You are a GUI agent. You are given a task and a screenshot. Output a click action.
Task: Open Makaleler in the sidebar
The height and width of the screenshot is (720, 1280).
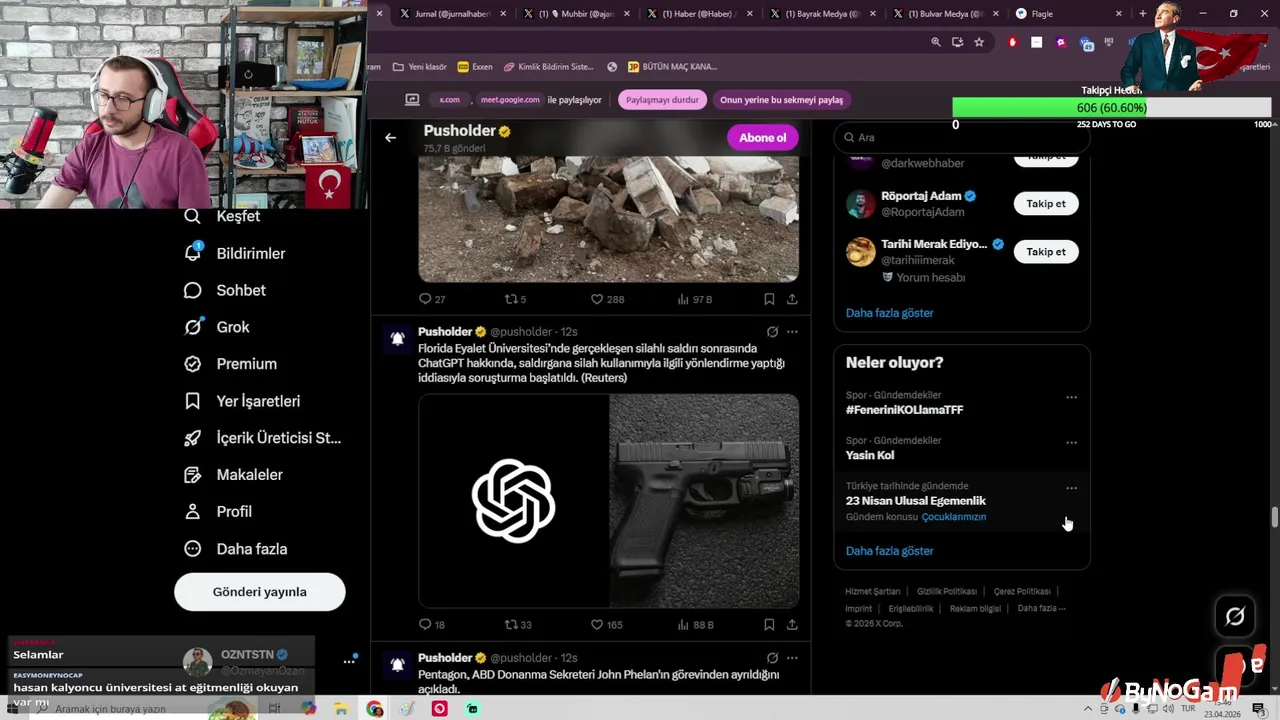tap(234, 475)
